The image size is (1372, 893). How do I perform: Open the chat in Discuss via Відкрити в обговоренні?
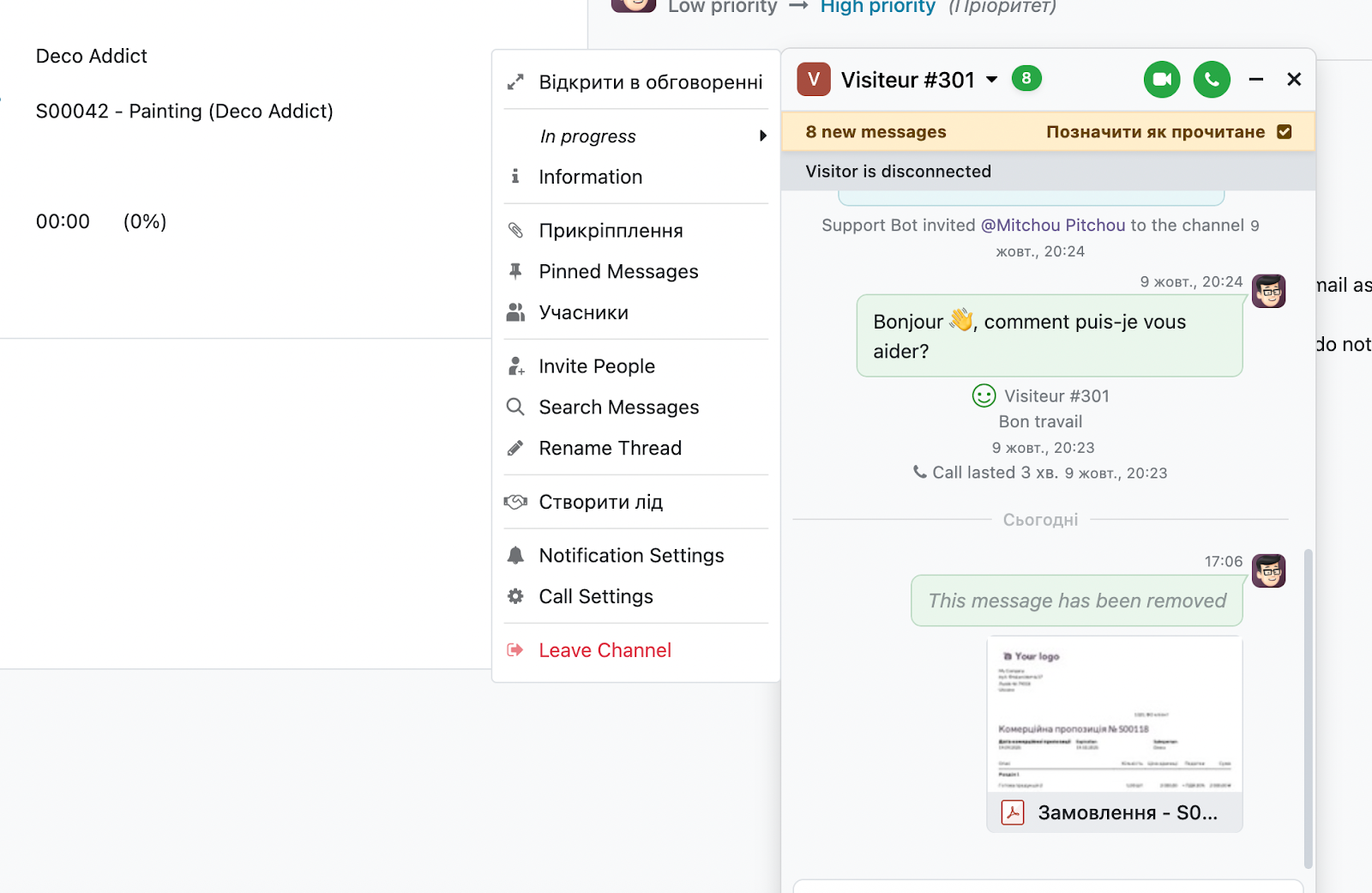pyautogui.click(x=650, y=82)
